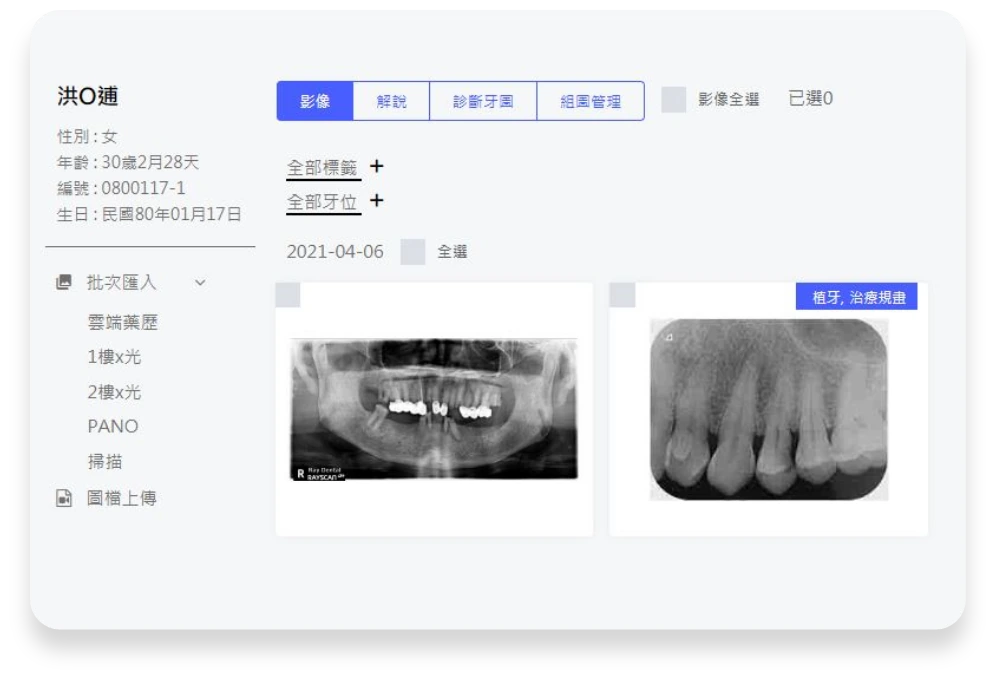The height and width of the screenshot is (680, 996).
Task: Tick the 影像全選 checkbox
Action: click(x=673, y=100)
